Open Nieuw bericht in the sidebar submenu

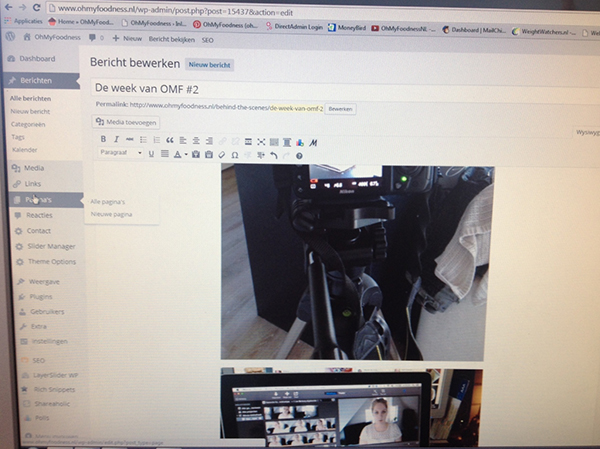(30, 111)
